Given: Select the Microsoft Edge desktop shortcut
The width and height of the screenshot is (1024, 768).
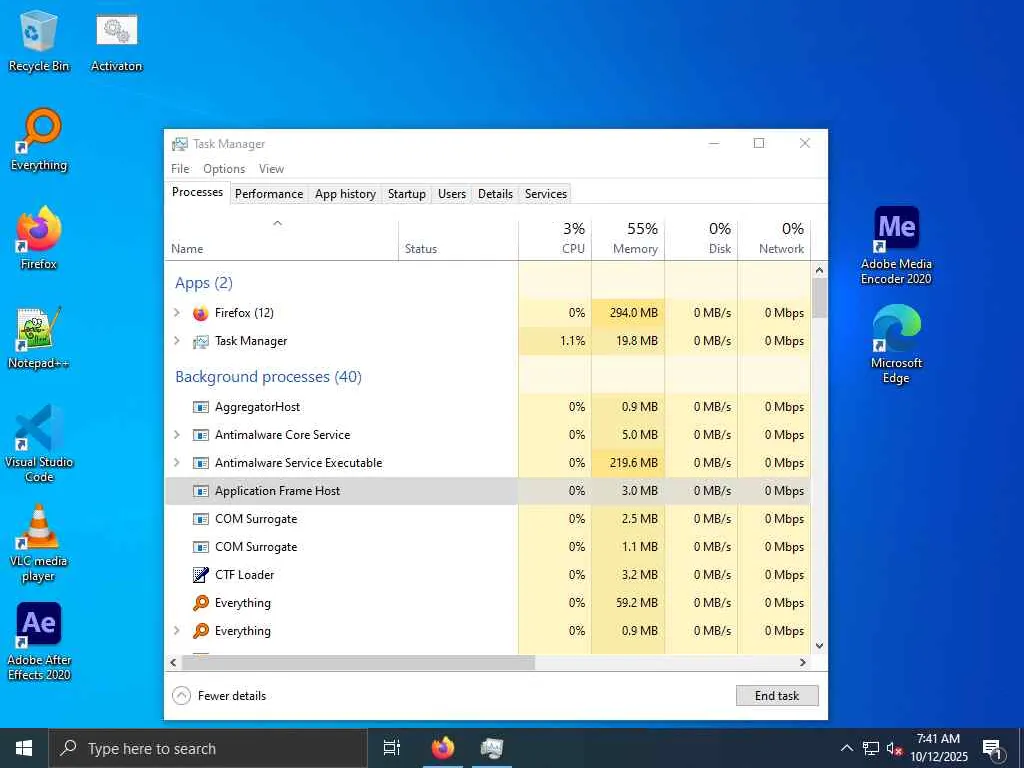Looking at the screenshot, I should 896,345.
